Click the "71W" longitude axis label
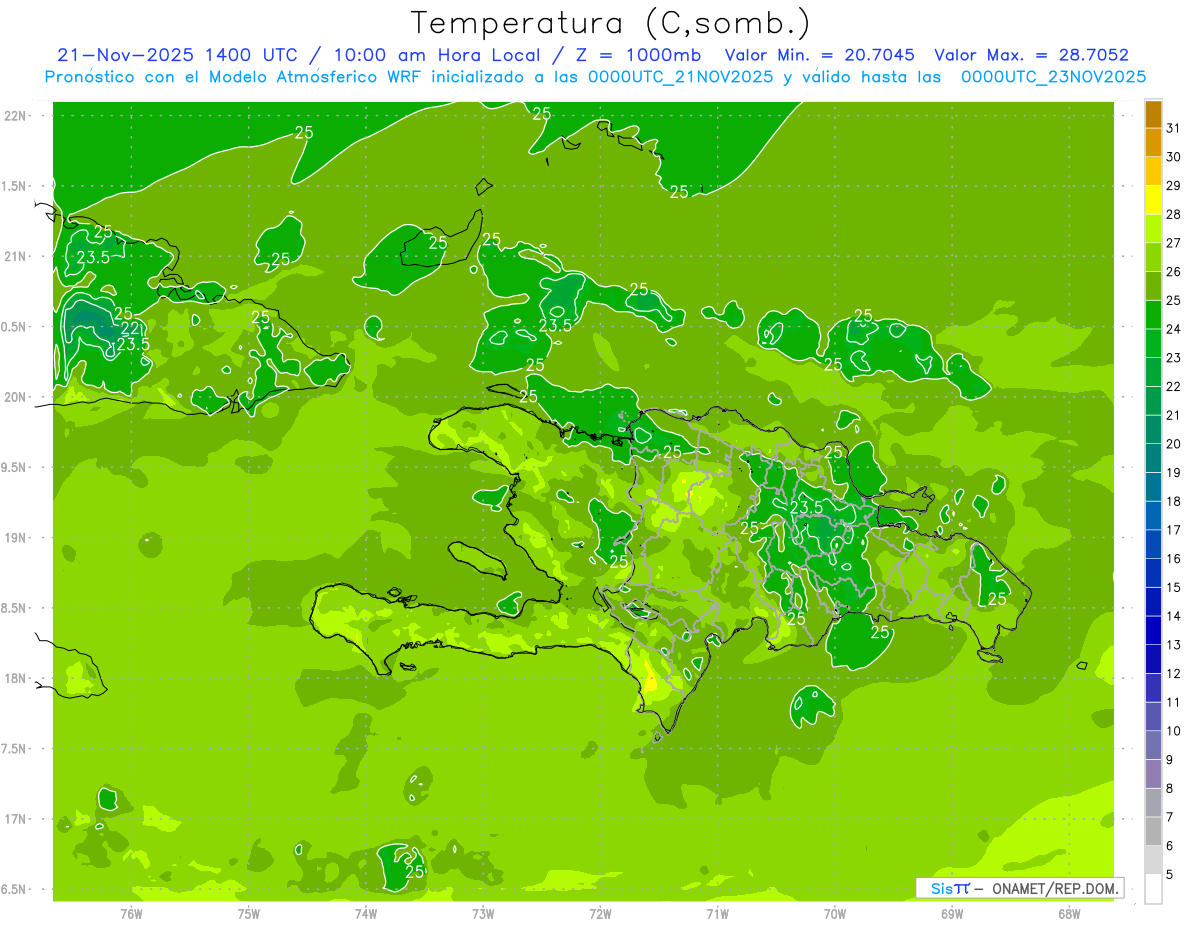The height and width of the screenshot is (927, 1200). pos(717,914)
